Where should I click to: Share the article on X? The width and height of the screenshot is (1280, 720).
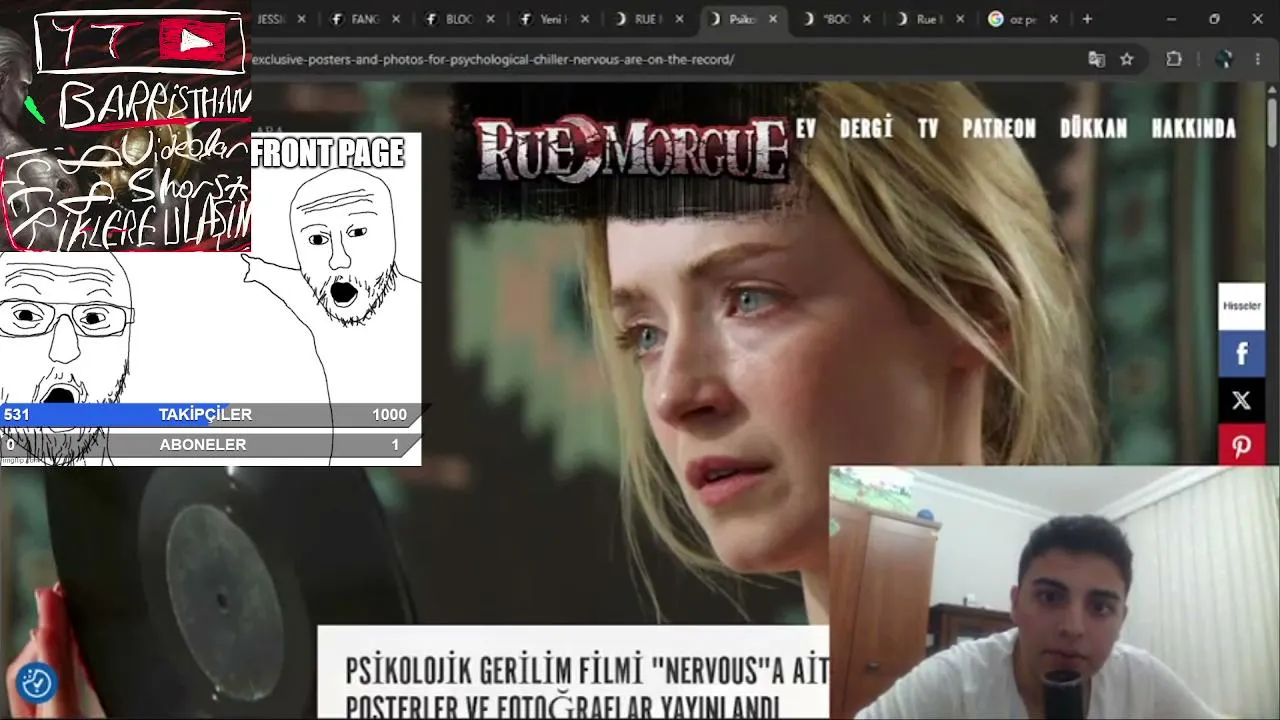[x=1241, y=400]
